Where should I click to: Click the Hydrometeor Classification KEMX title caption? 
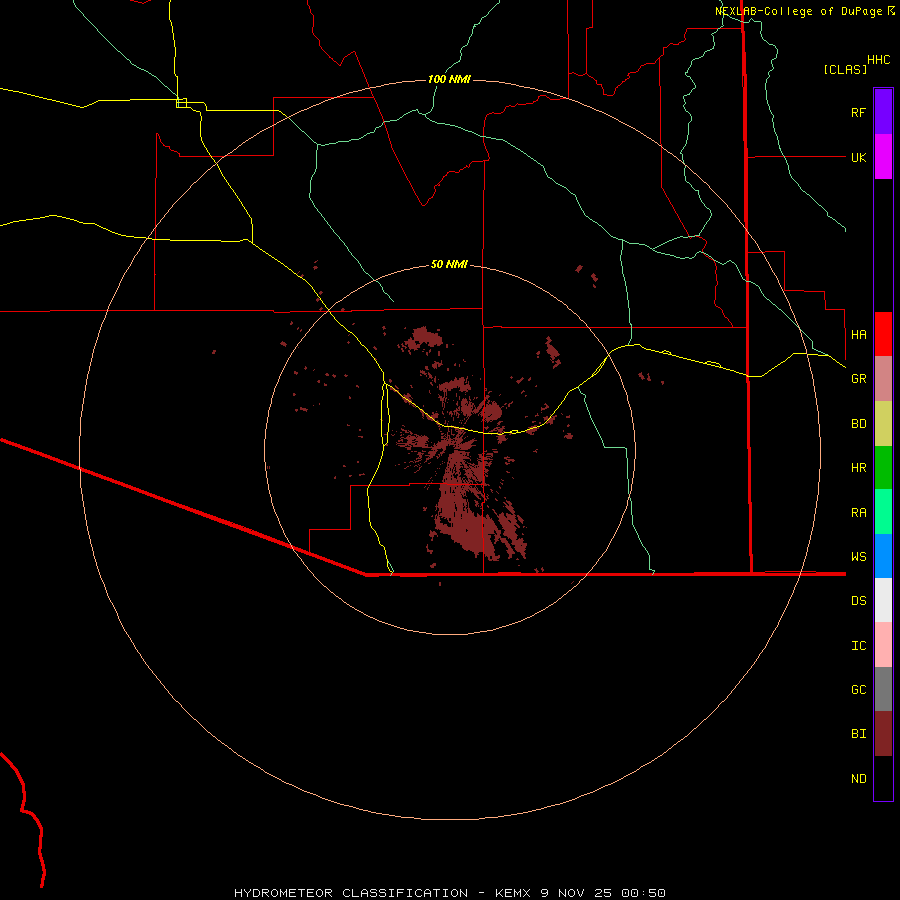pyautogui.click(x=449, y=893)
